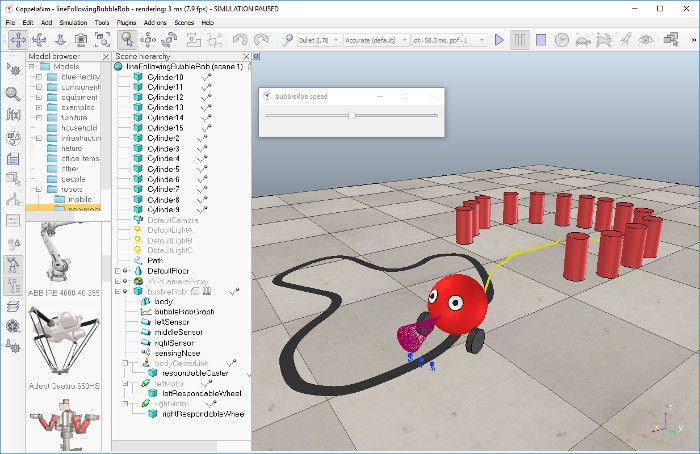Select the Path object in hierarchy
The image size is (700, 454).
coord(155,261)
